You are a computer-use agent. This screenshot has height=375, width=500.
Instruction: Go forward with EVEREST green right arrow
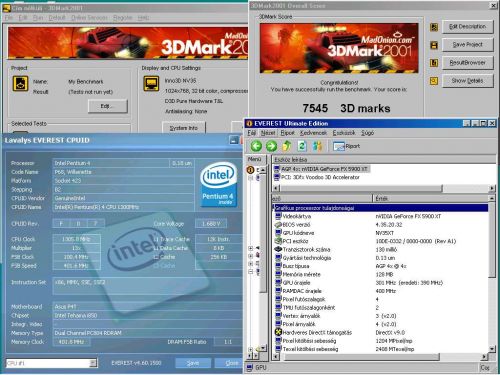pyautogui.click(x=271, y=146)
